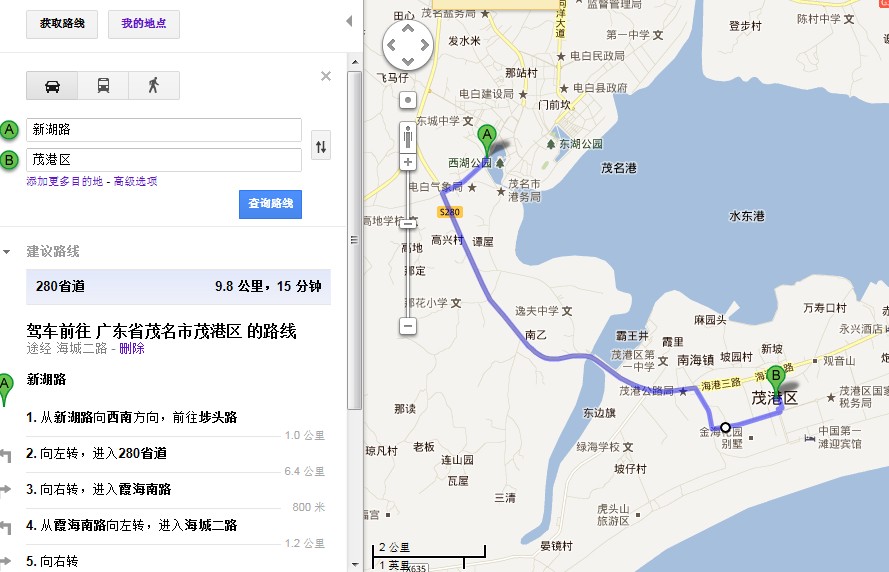Select driving mode car icon
Image resolution: width=889 pixels, height=572 pixels.
(52, 86)
